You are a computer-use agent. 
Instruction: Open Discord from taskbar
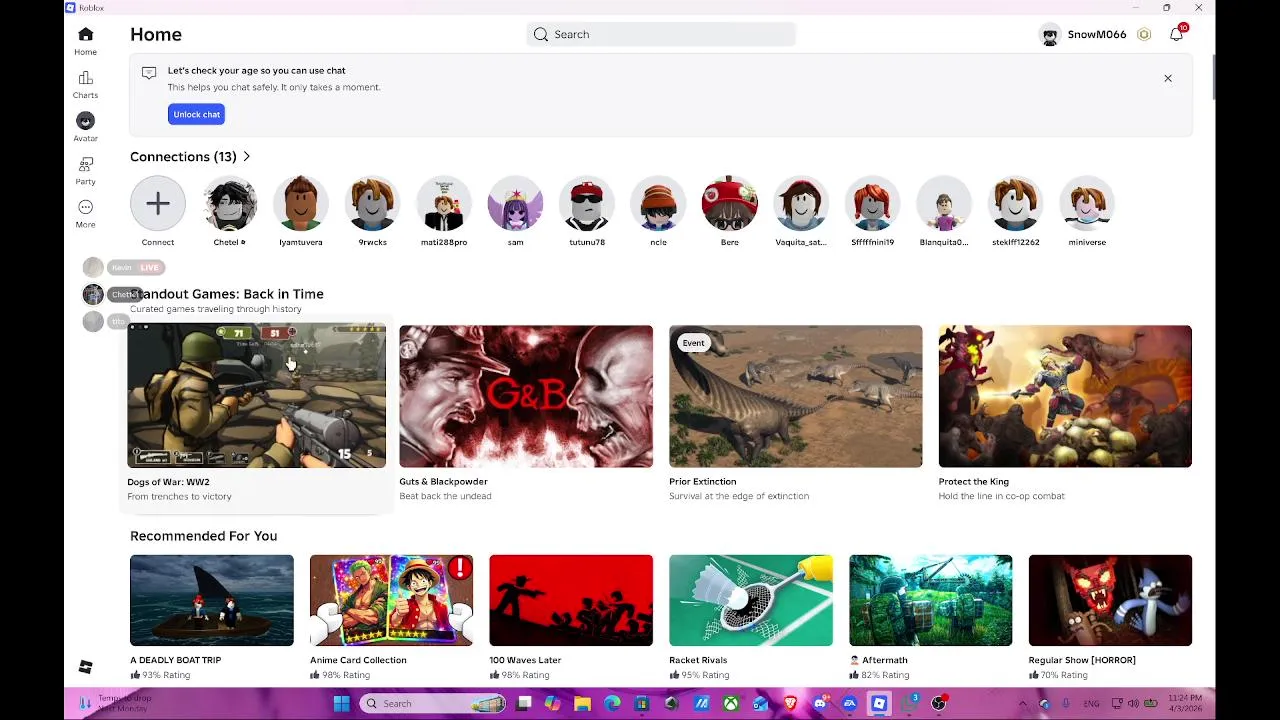click(x=821, y=703)
